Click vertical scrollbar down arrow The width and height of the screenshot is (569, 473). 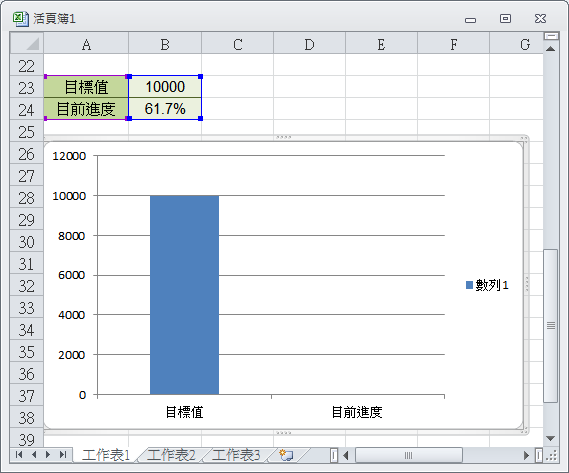[550, 439]
